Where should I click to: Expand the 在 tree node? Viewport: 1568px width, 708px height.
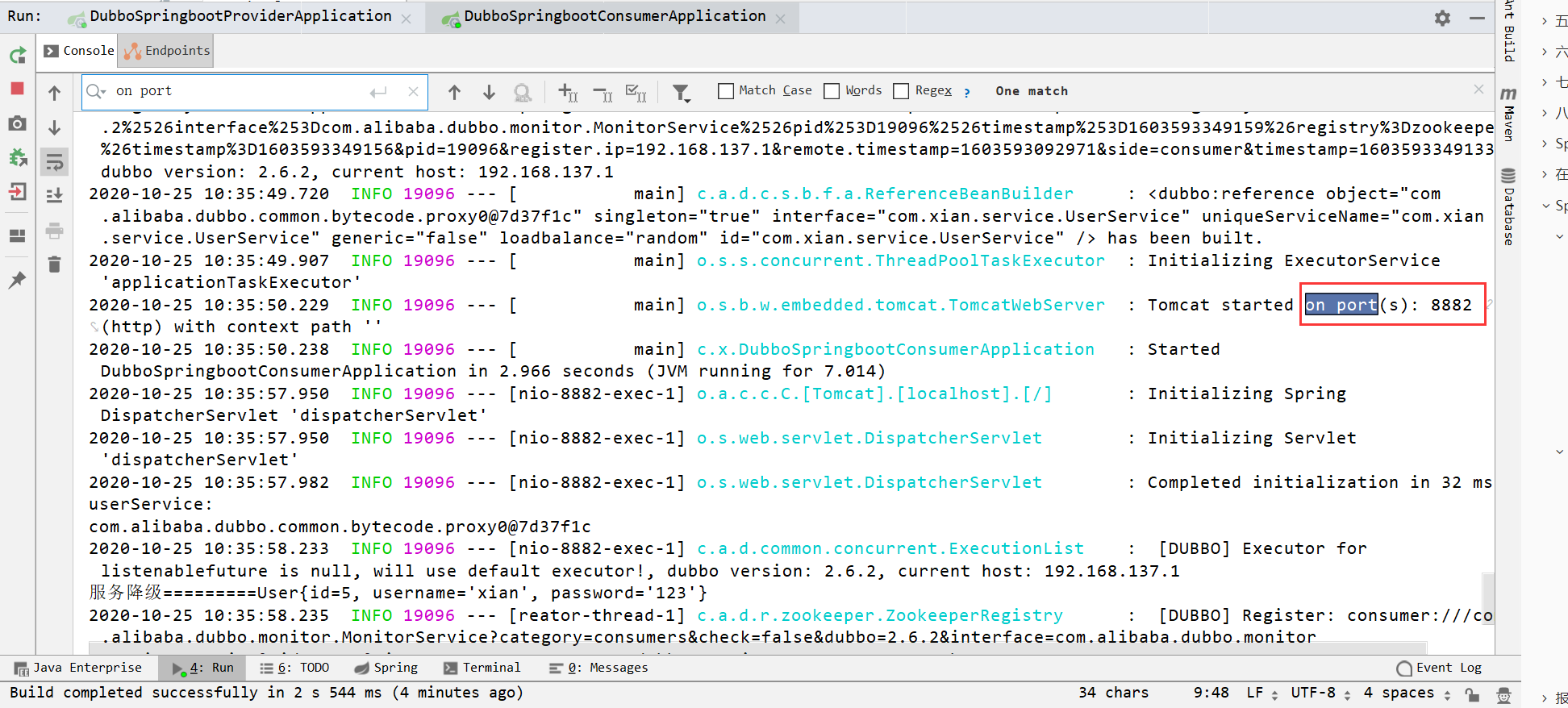click(x=1544, y=174)
